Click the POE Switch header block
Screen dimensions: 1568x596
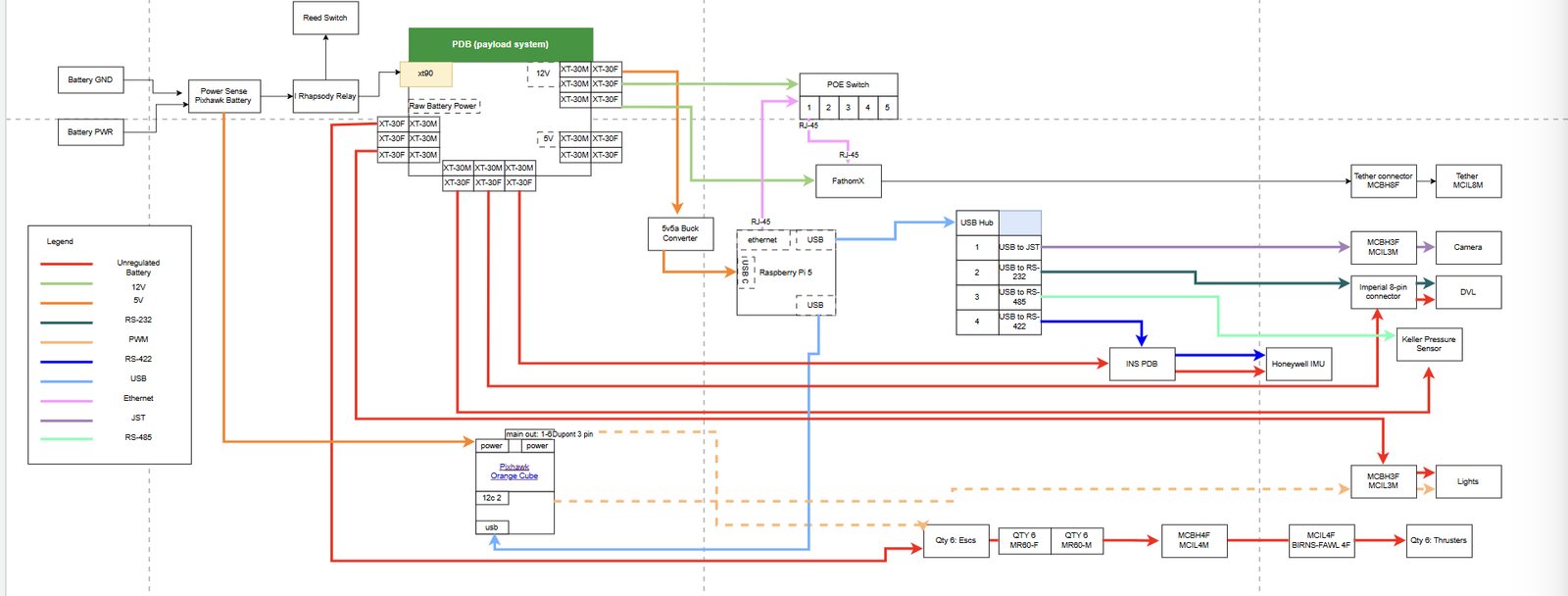849,84
